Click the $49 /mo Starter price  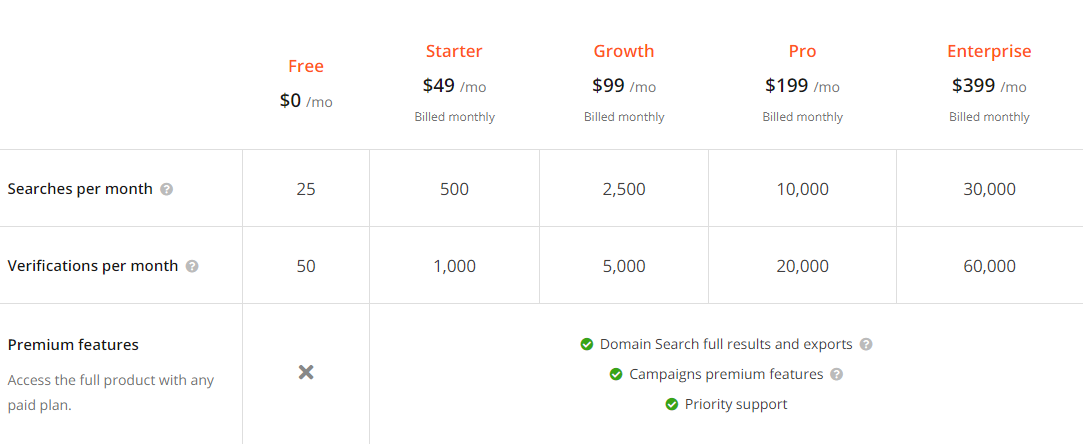(x=455, y=86)
